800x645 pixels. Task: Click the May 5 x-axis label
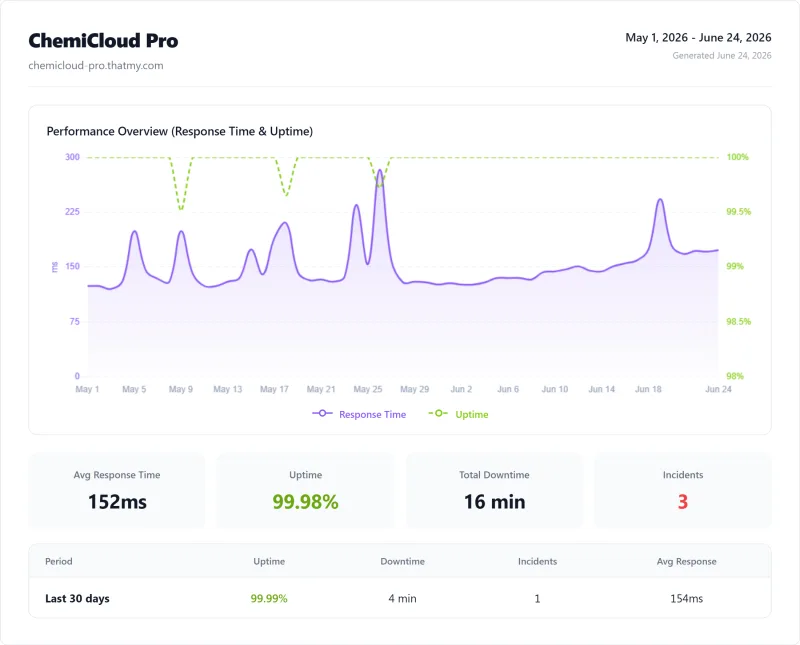(x=134, y=389)
